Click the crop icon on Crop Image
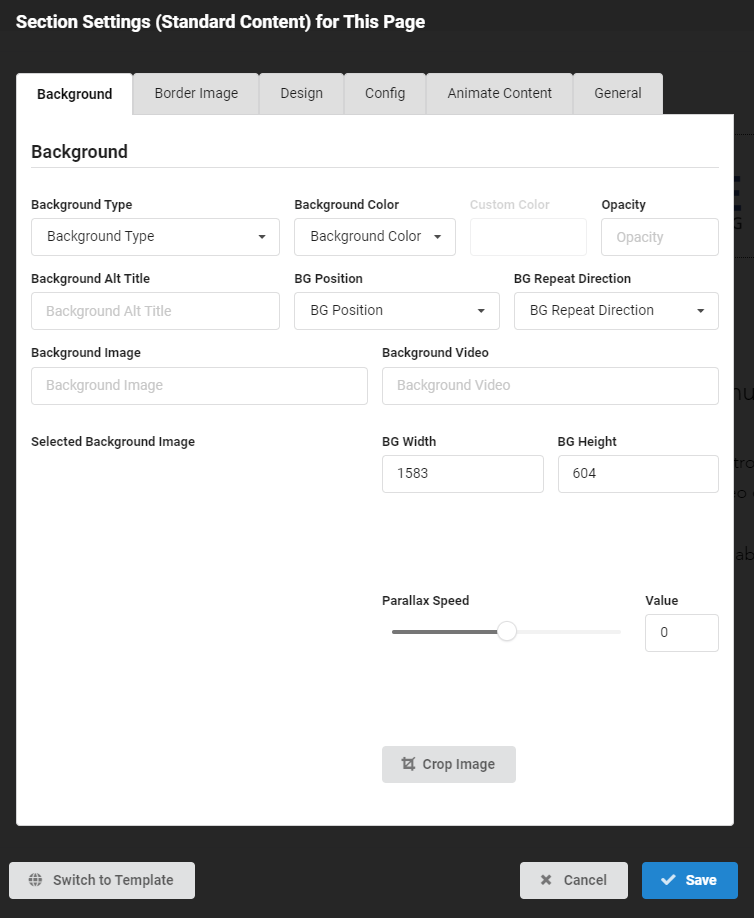The width and height of the screenshot is (754, 918). [408, 764]
